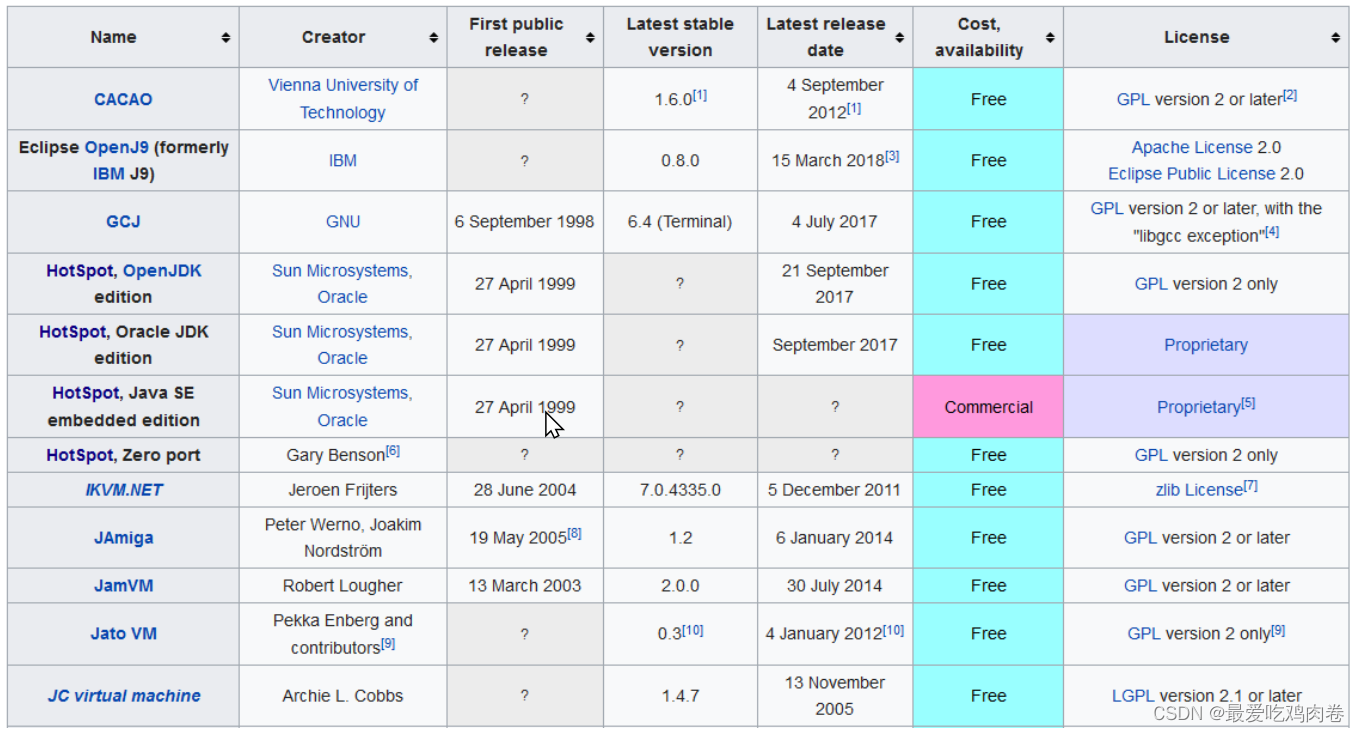This screenshot has width=1360, height=732.
Task: Click the pink Commercial cell
Action: 988,407
